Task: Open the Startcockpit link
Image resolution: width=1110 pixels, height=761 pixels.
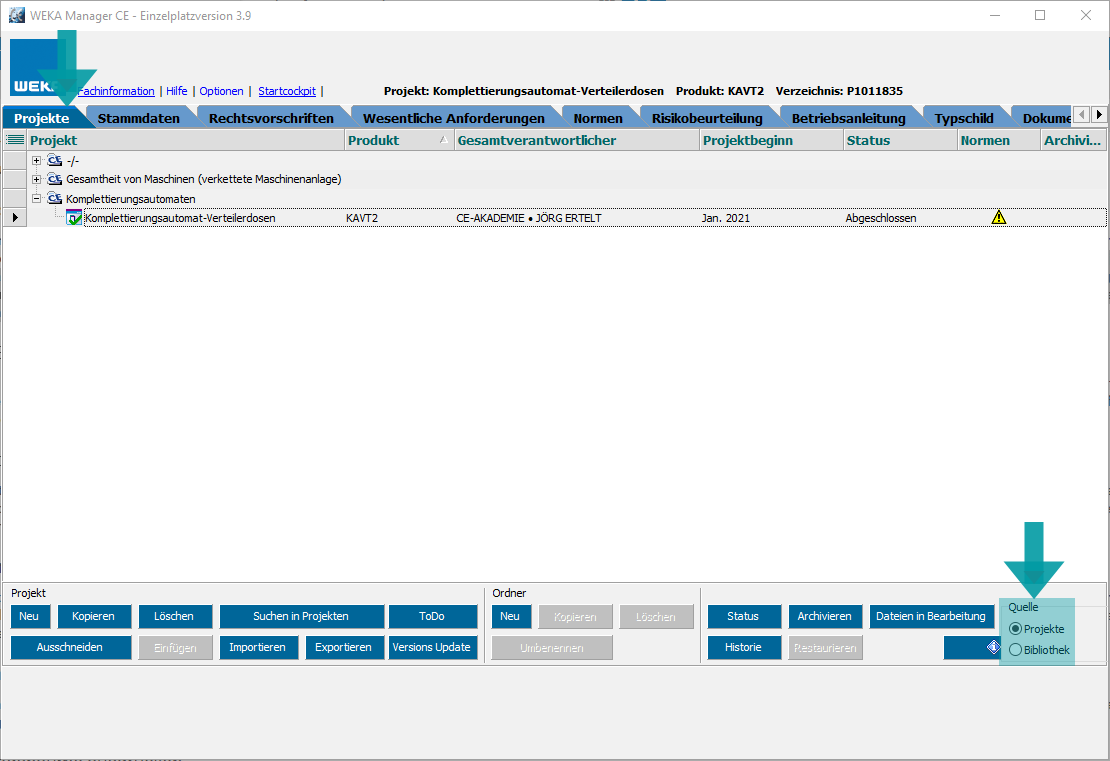Action: 286,91
